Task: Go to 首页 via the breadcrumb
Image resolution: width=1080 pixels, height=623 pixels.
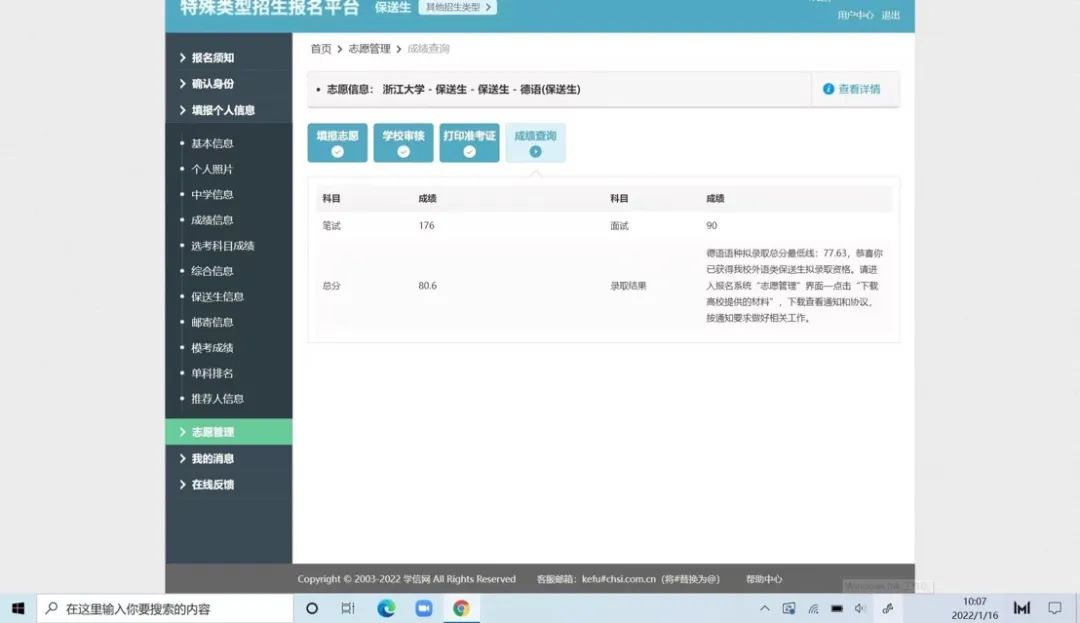Action: [320, 49]
